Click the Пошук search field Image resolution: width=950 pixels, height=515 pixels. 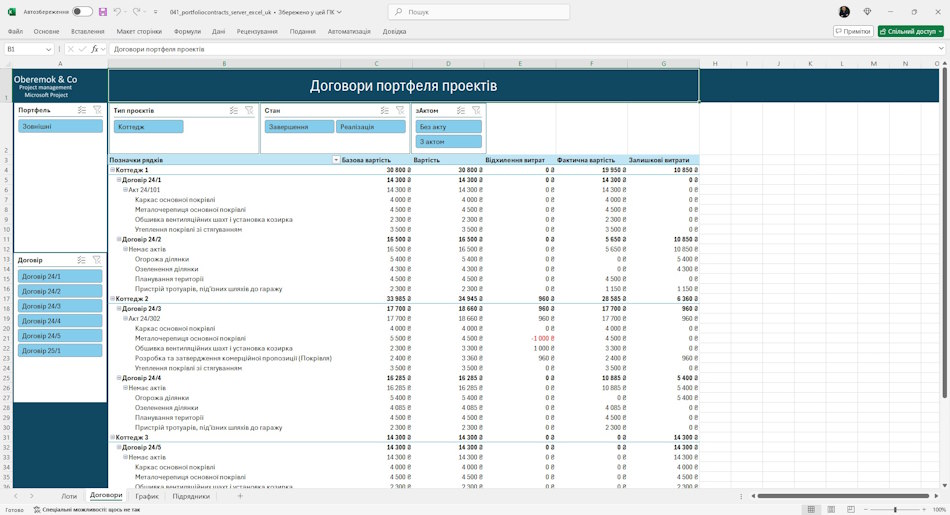click(x=479, y=12)
